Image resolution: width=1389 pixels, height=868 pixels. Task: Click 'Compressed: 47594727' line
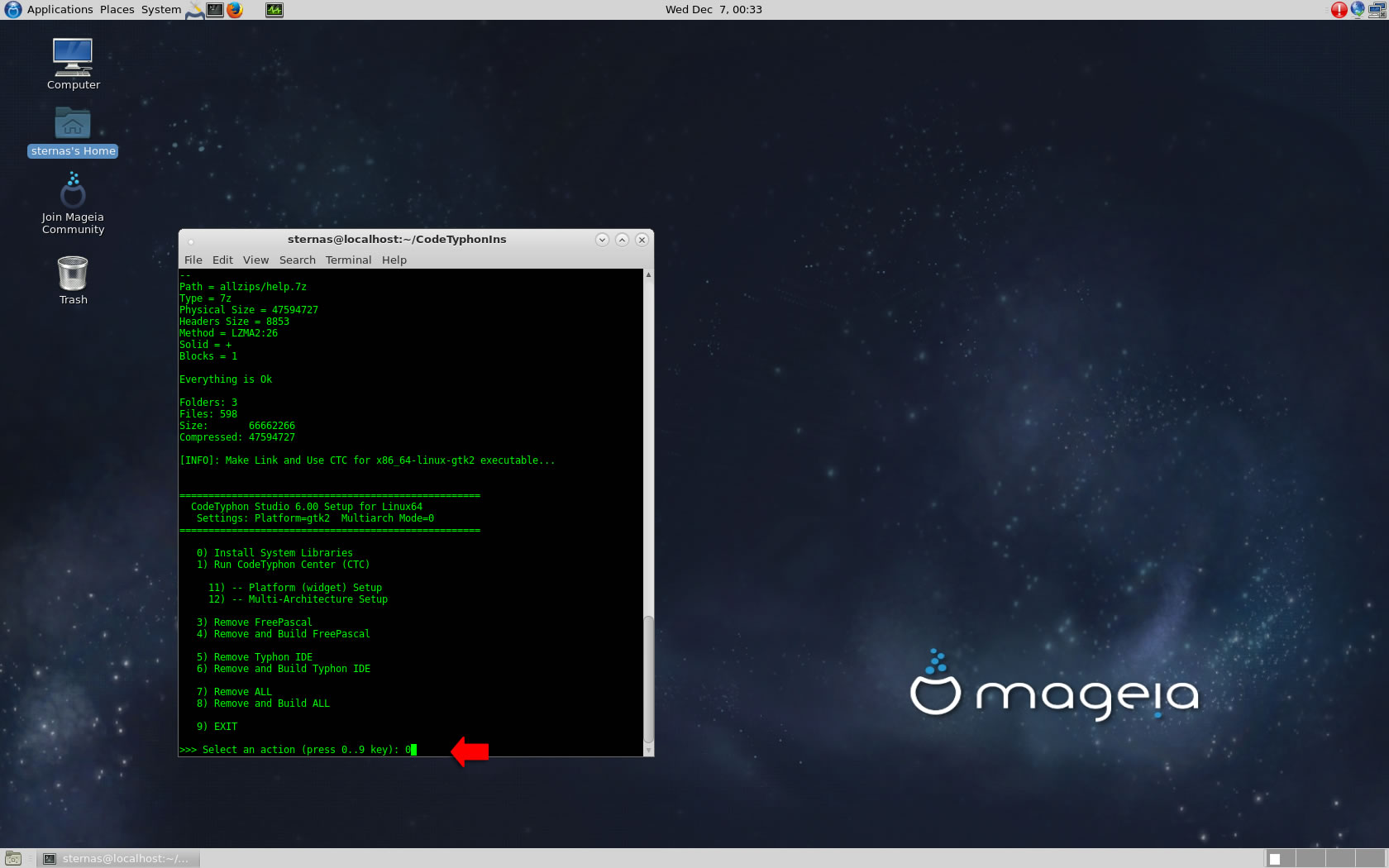point(237,437)
